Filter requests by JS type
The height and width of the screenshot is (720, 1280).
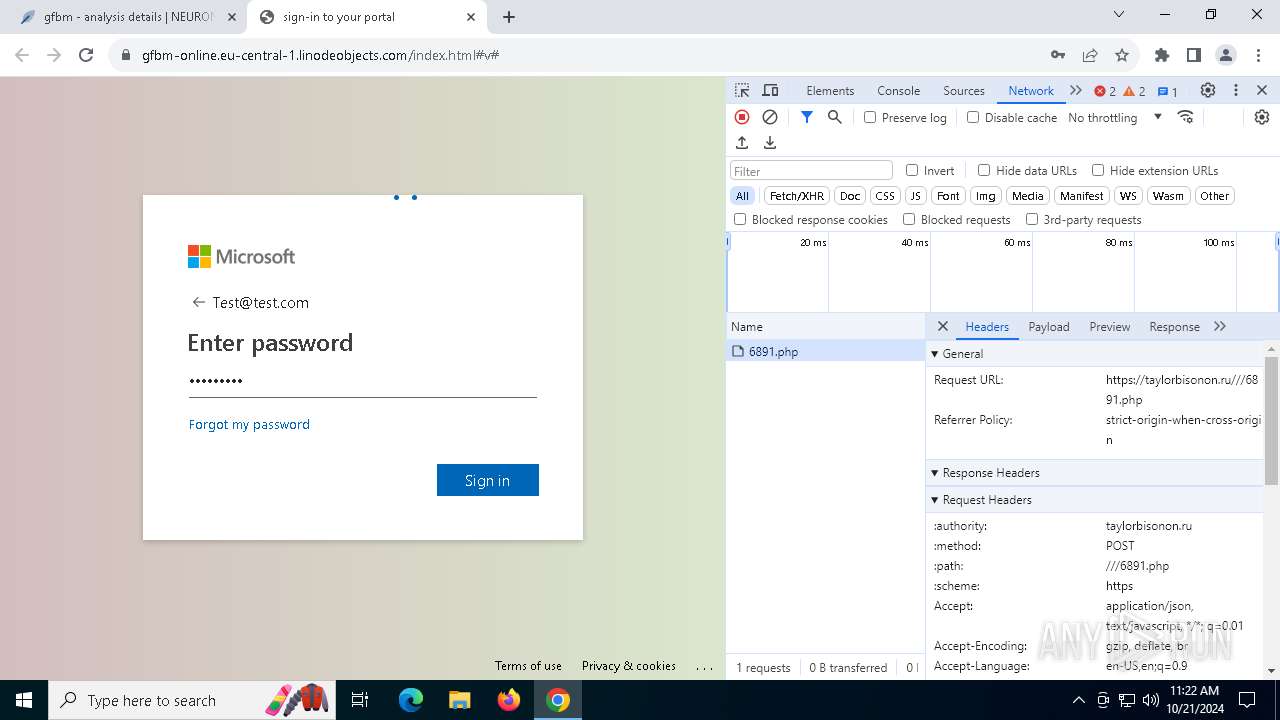point(915,196)
